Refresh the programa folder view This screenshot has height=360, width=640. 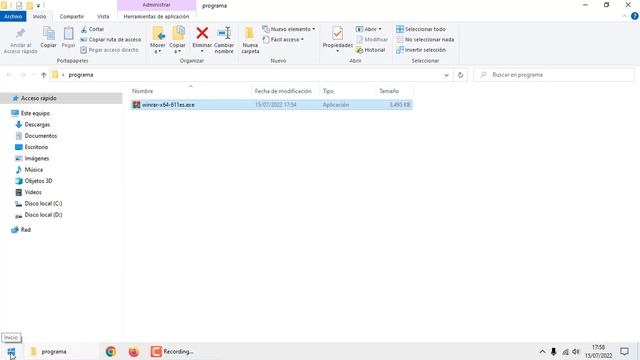pos(460,75)
